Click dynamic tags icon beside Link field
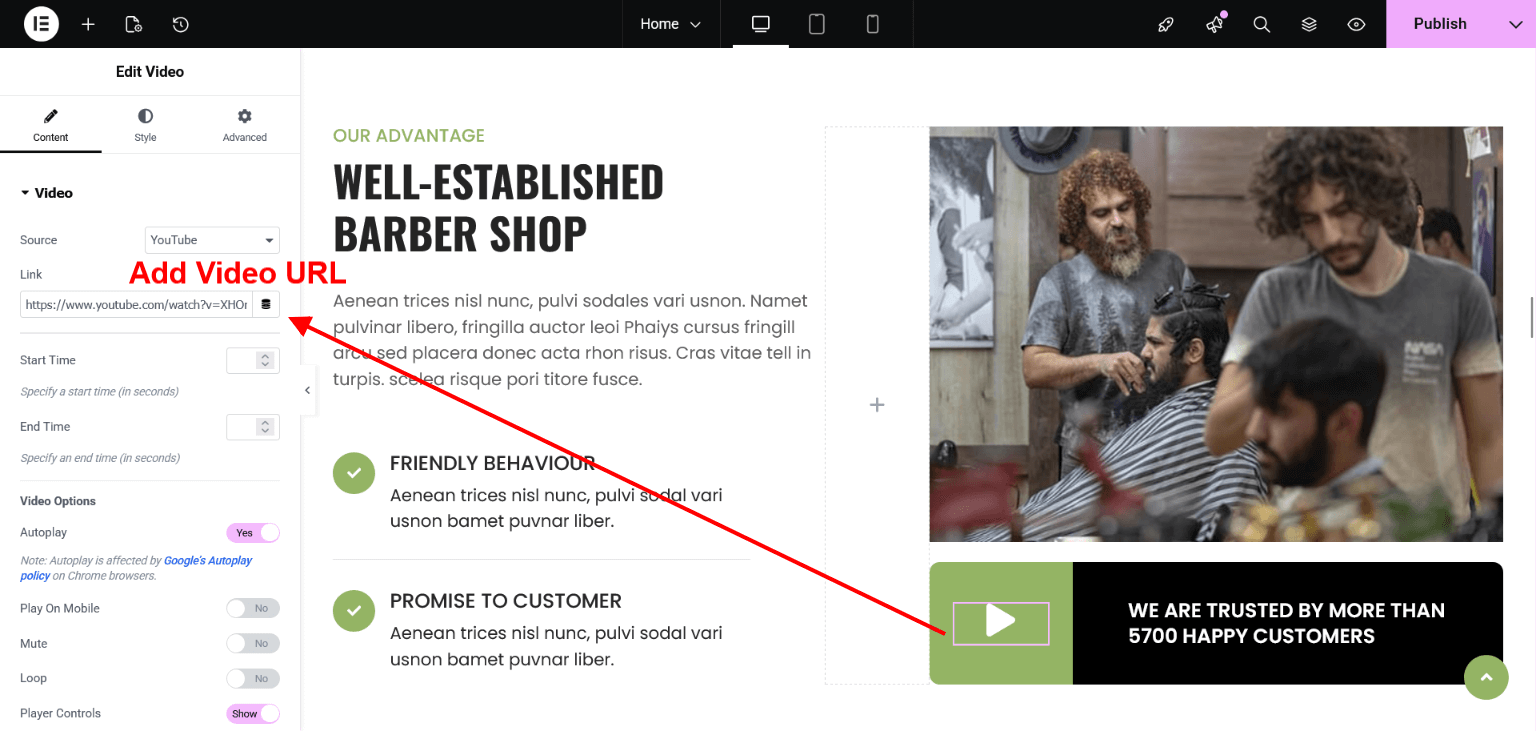The image size is (1536, 731). [x=266, y=304]
